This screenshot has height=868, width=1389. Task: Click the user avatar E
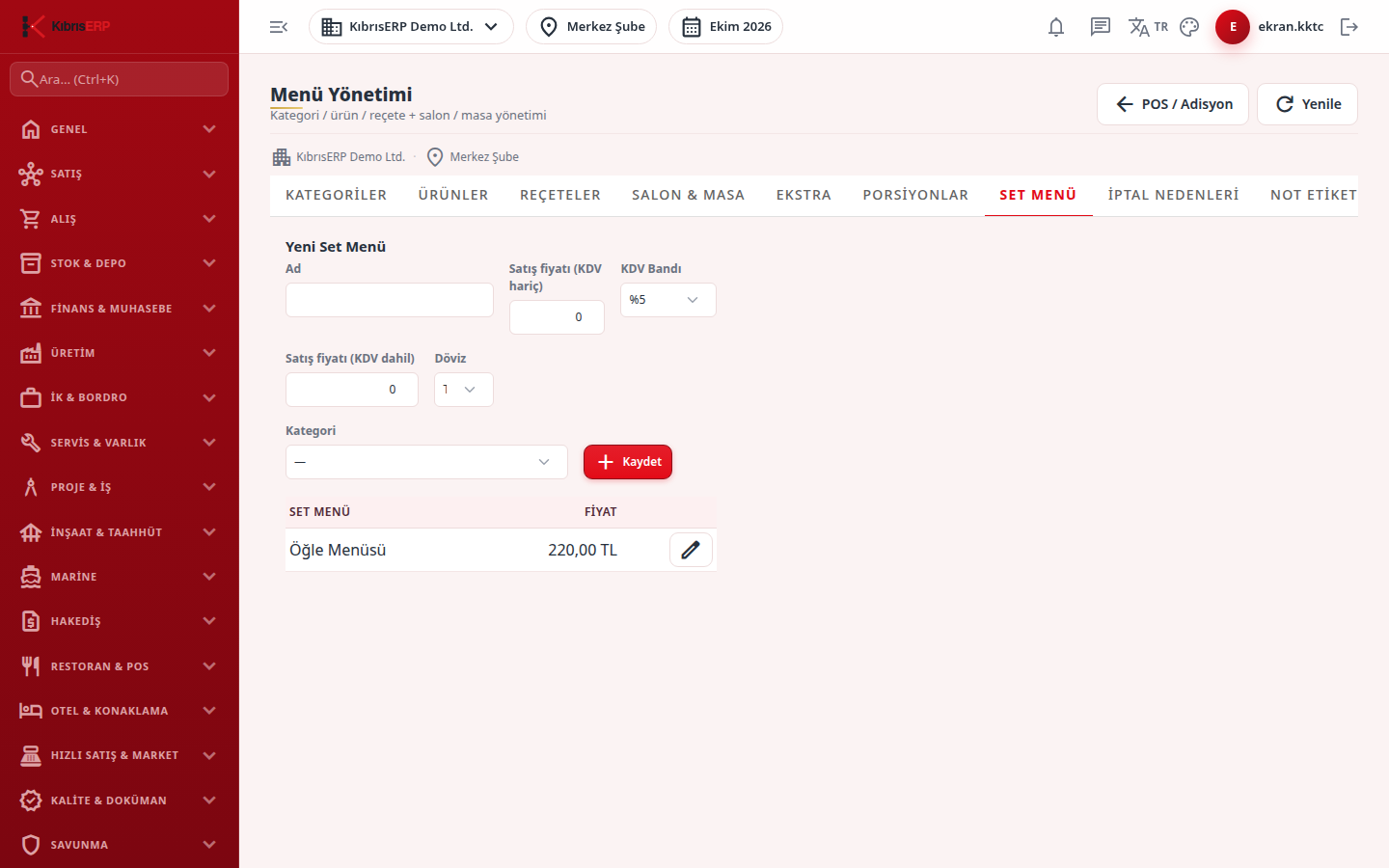[1233, 27]
